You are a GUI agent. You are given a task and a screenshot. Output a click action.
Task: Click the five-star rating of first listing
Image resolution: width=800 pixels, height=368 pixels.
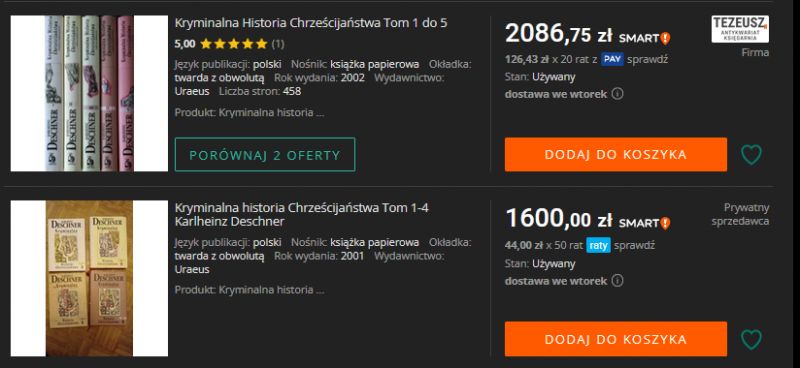(x=234, y=44)
